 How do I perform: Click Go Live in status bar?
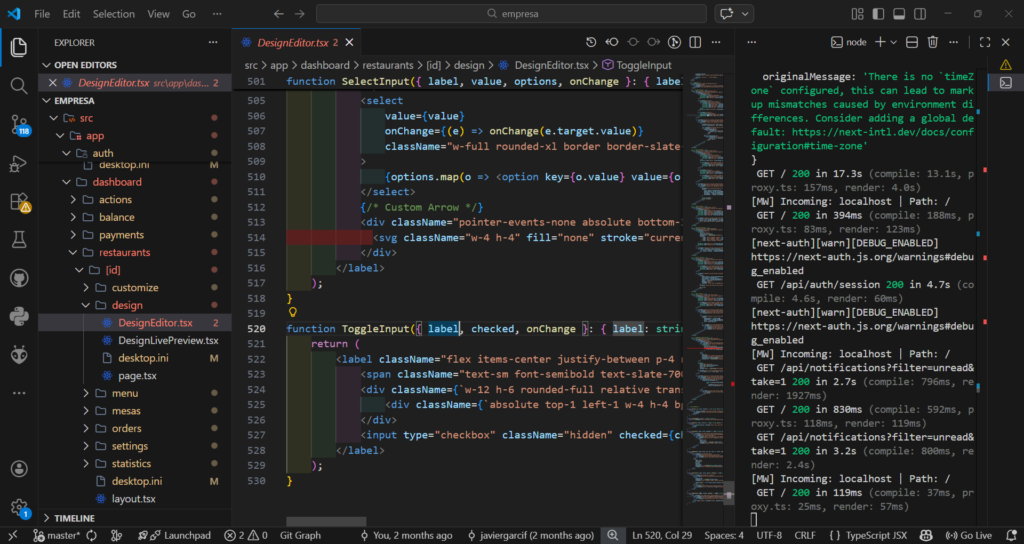[x=969, y=535]
